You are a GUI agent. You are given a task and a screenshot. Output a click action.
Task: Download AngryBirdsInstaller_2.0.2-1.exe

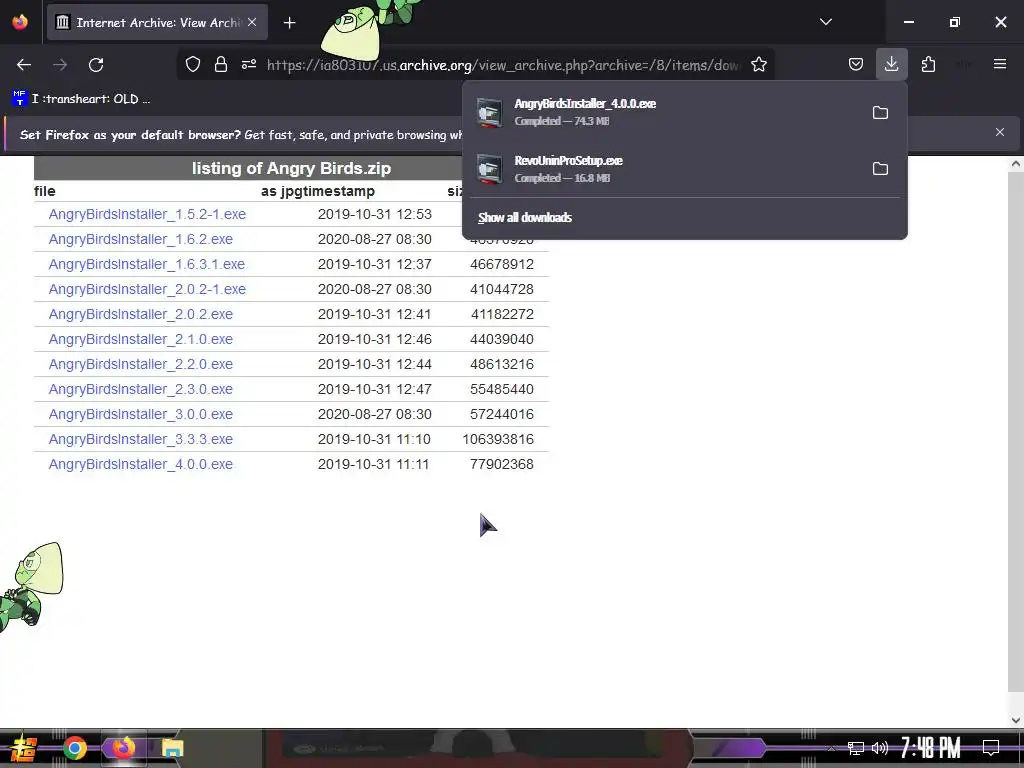pyautogui.click(x=147, y=289)
